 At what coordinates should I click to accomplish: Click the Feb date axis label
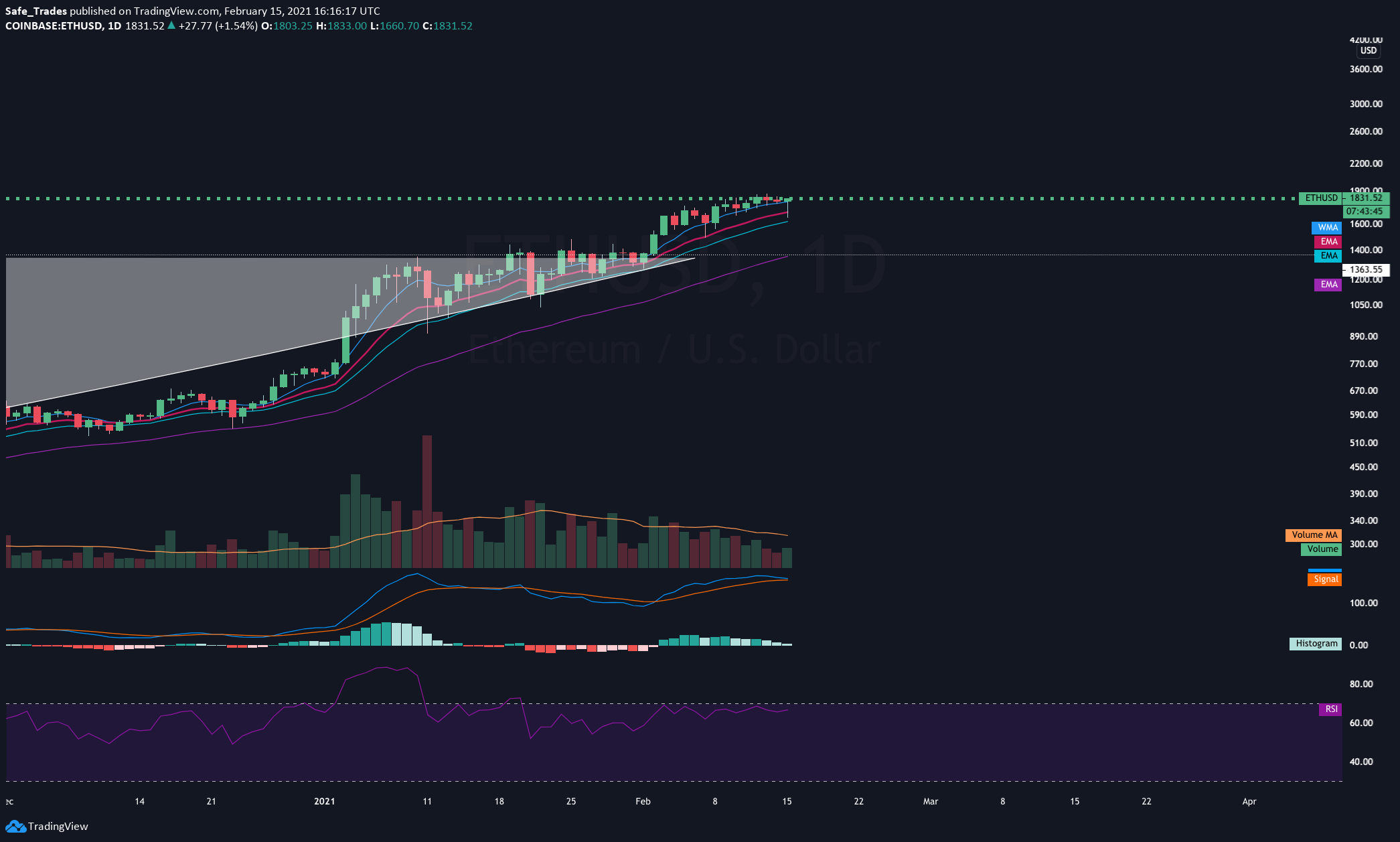tap(643, 801)
